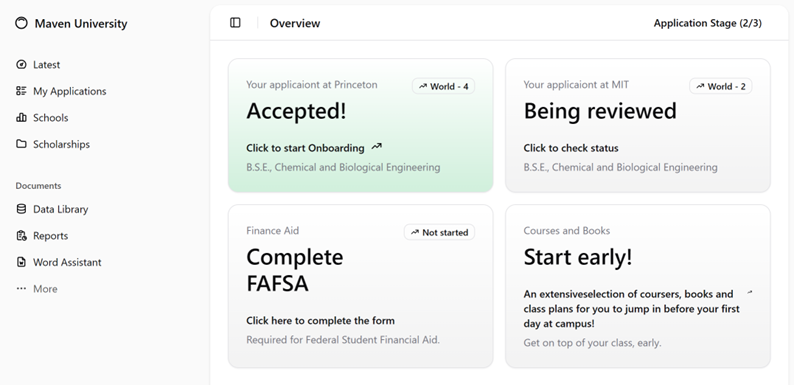Screen dimensions: 794x385
Task: Open the Scholarships page
Action: [53, 144]
